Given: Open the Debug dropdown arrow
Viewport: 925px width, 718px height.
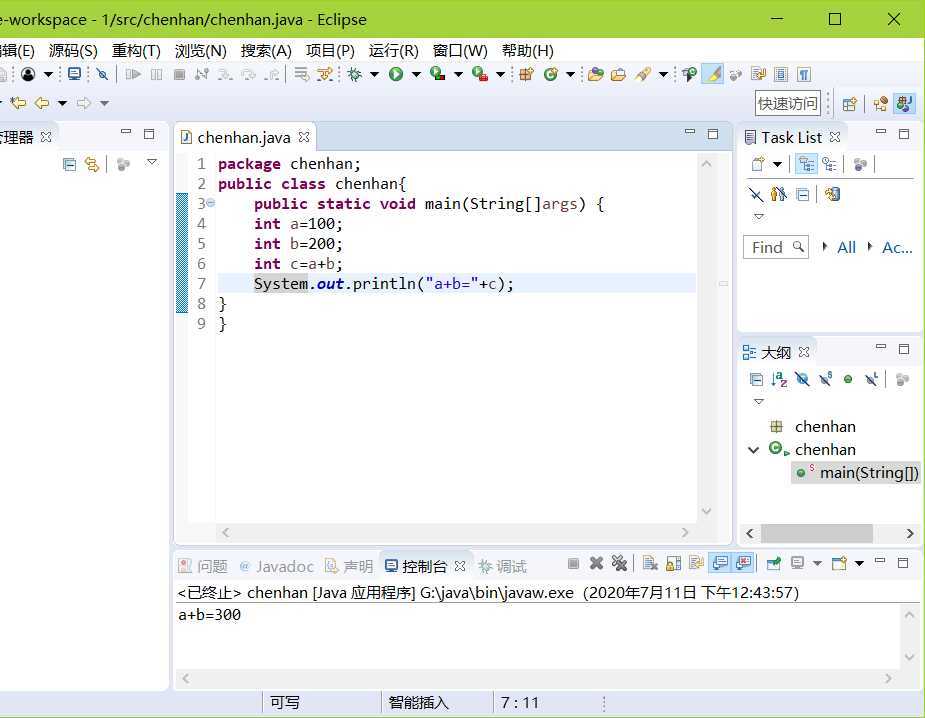Looking at the screenshot, I should coord(374,74).
